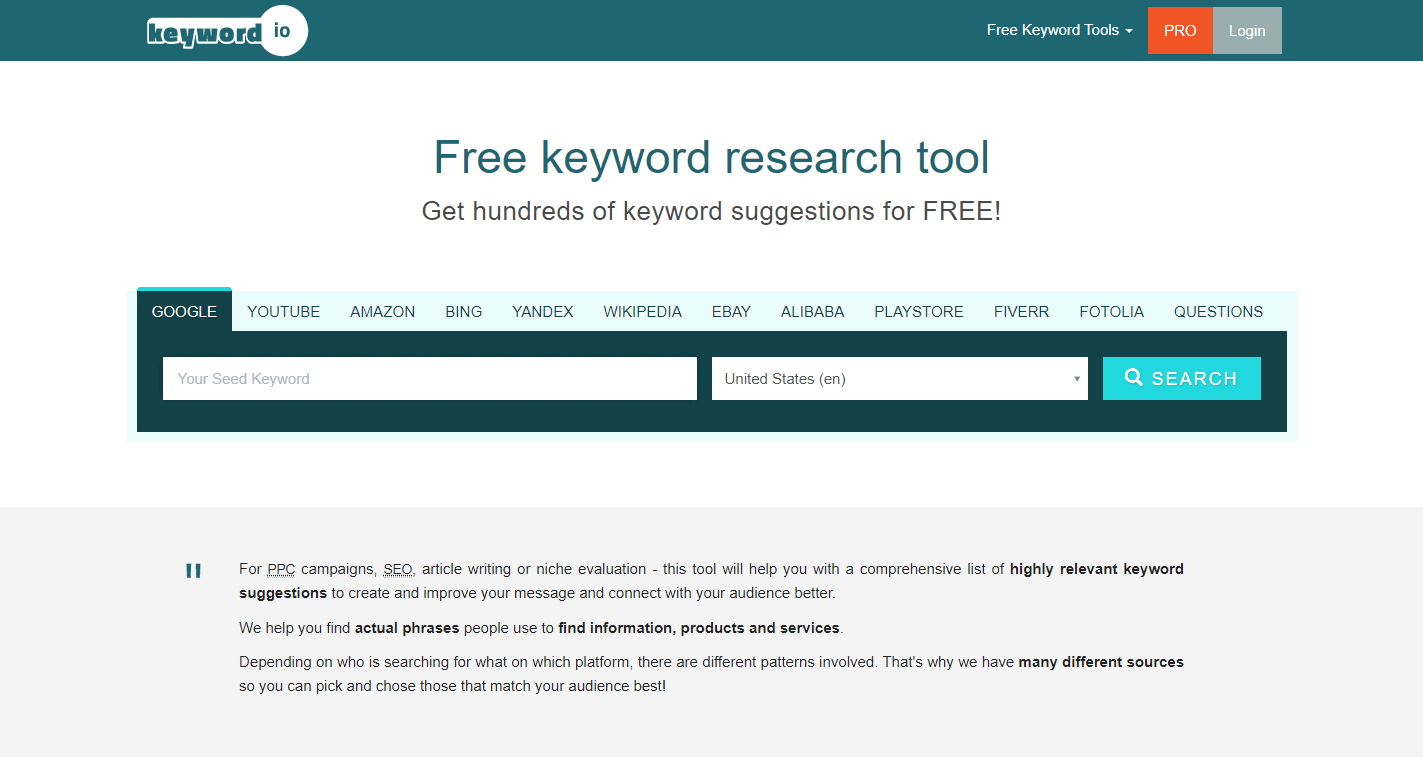This screenshot has height=757, width=1423.
Task: Switch to the AMAZON tab
Action: pyautogui.click(x=383, y=311)
